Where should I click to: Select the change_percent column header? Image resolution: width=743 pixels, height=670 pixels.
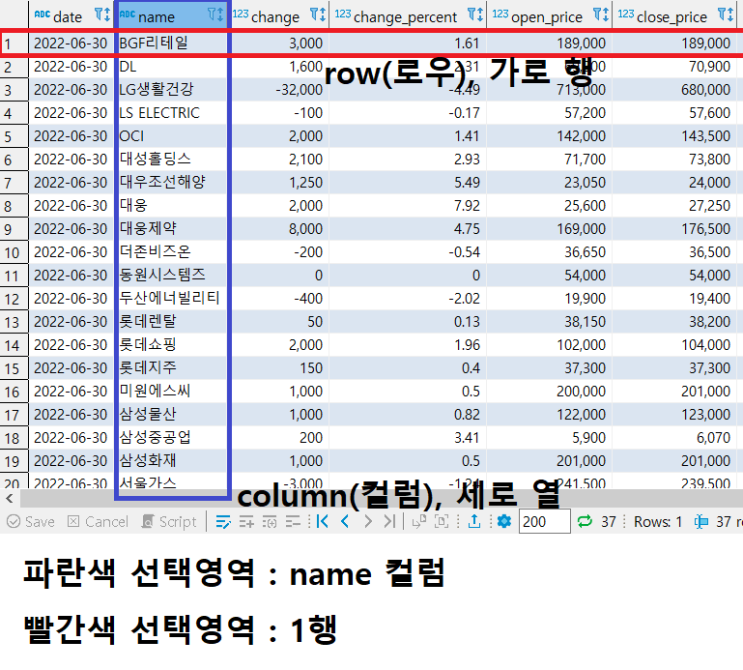[x=408, y=15]
